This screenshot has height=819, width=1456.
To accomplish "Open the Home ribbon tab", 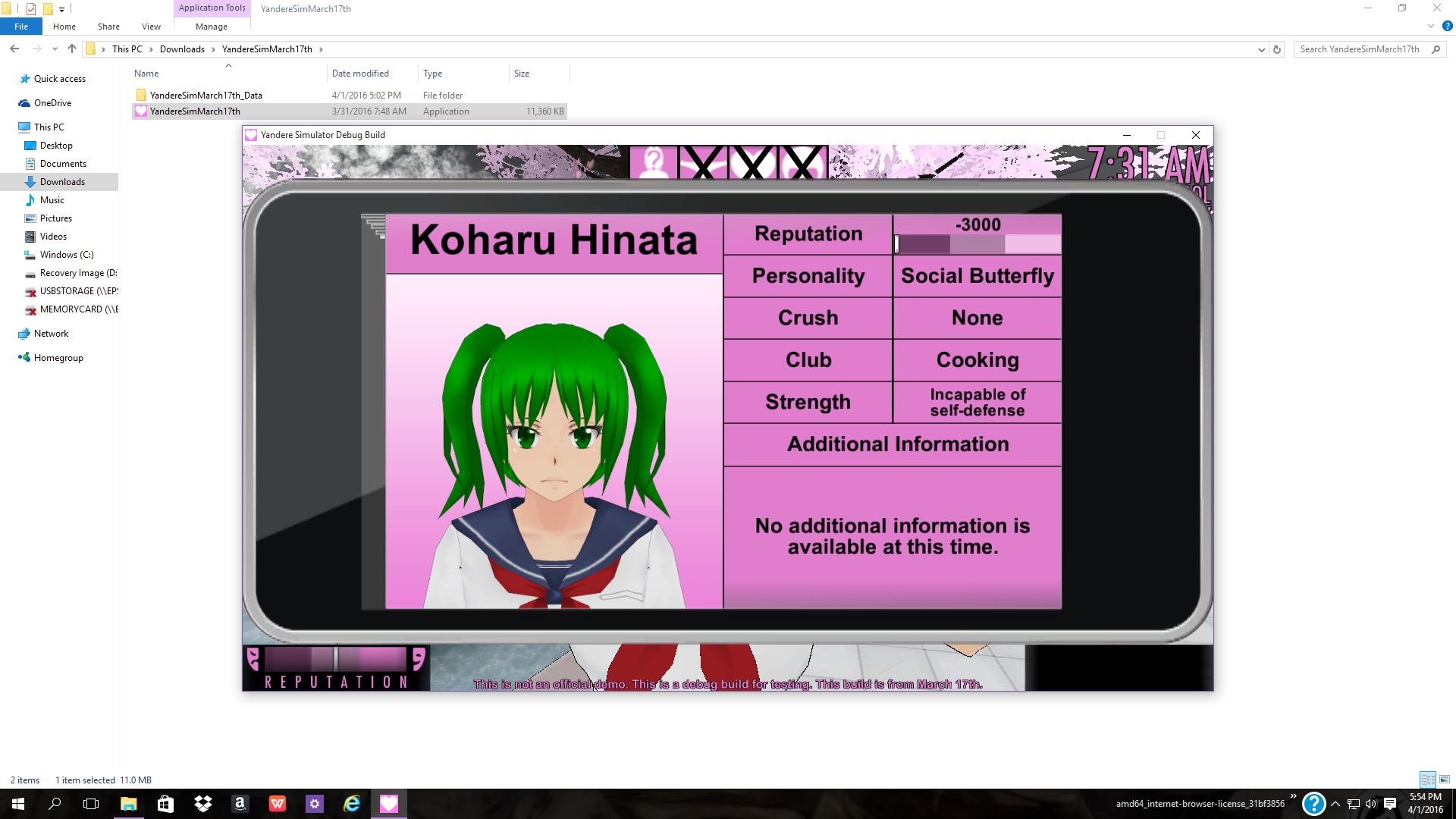I will pos(64,27).
